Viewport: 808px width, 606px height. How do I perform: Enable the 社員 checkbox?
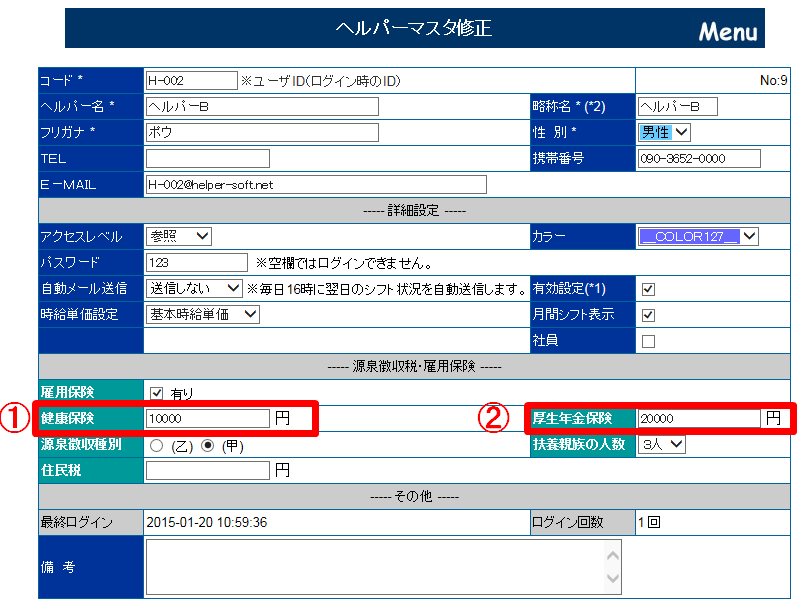pos(648,341)
